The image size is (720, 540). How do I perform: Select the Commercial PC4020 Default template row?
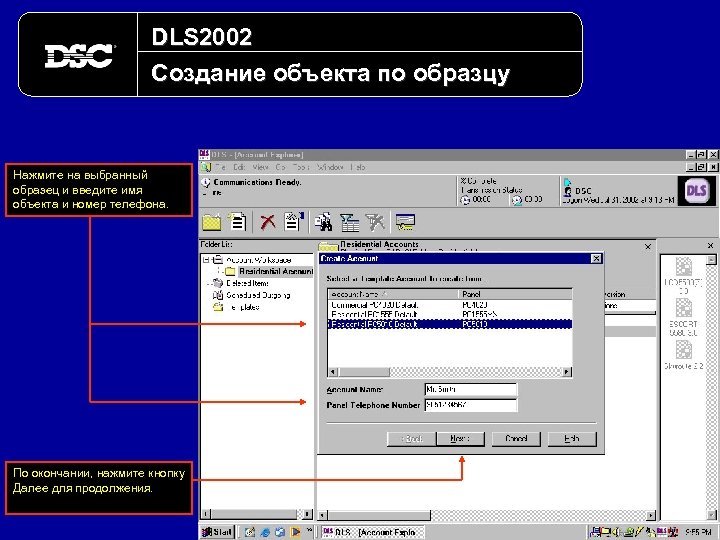coord(450,305)
